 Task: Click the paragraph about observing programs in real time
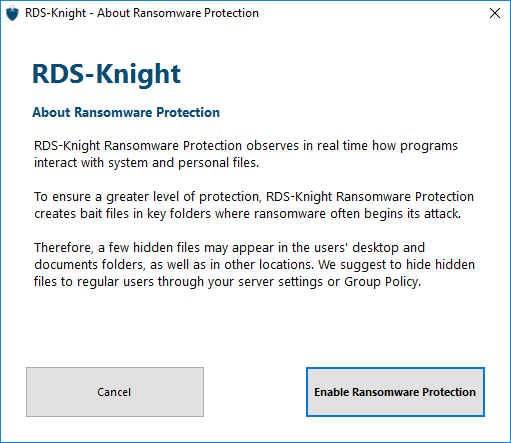pos(246,154)
